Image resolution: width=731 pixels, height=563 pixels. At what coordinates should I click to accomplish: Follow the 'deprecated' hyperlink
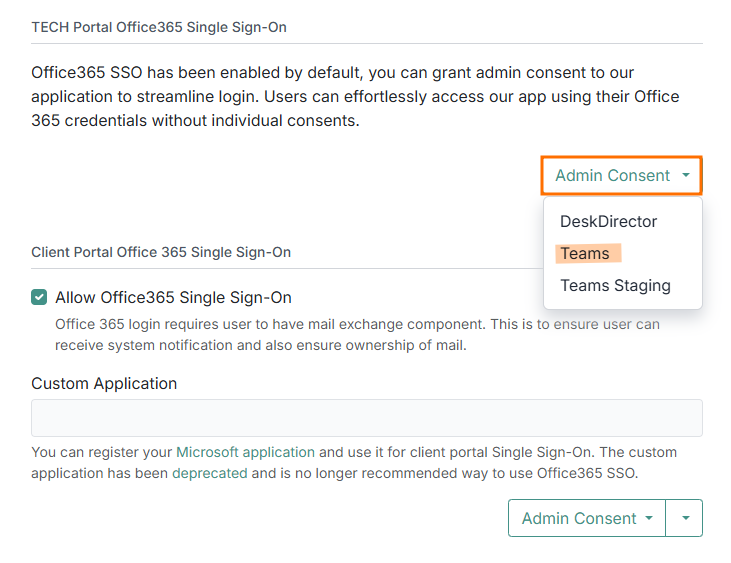pos(209,473)
